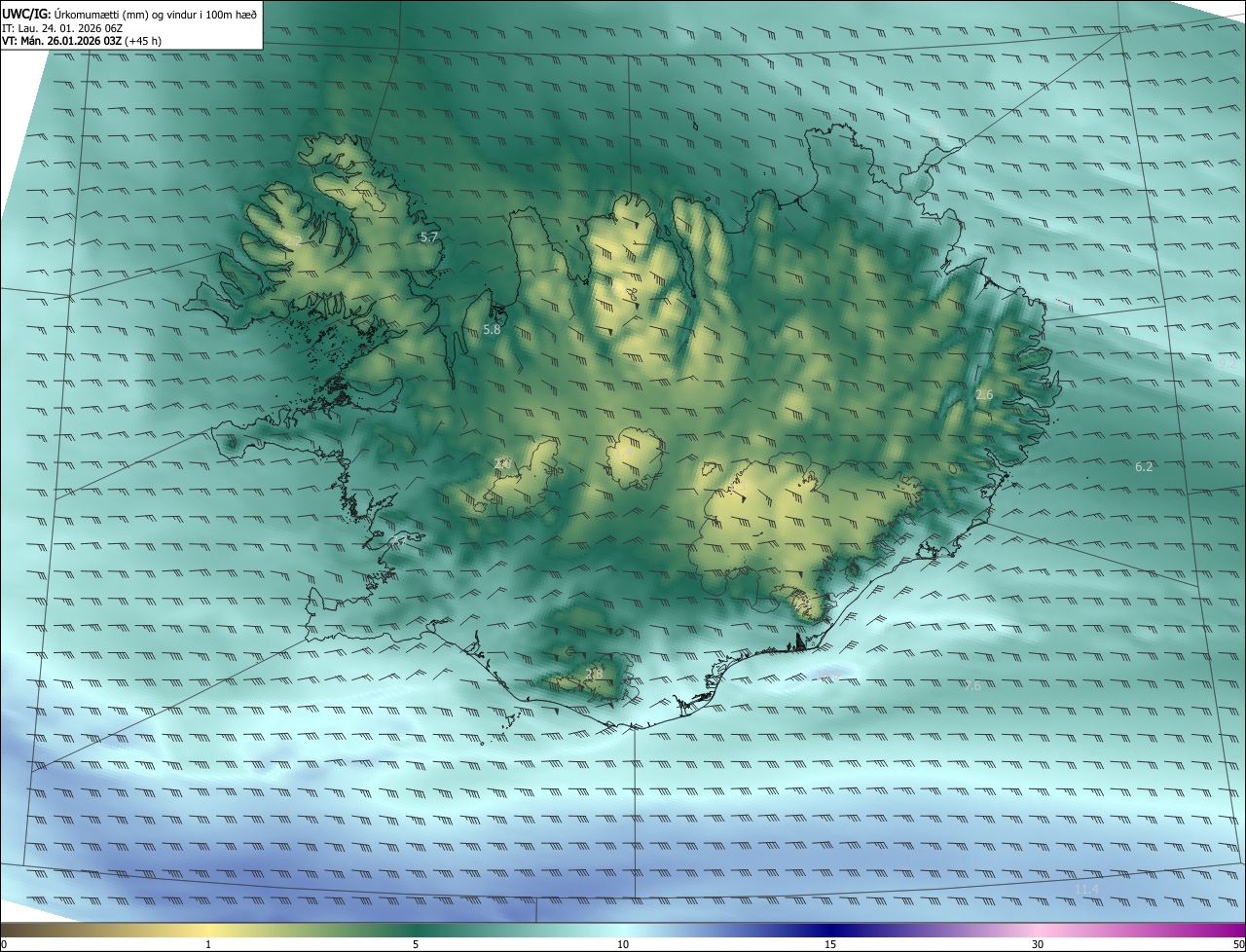Click the '50' tick on the color scale
The width and height of the screenshot is (1246, 952).
pos(1238,944)
